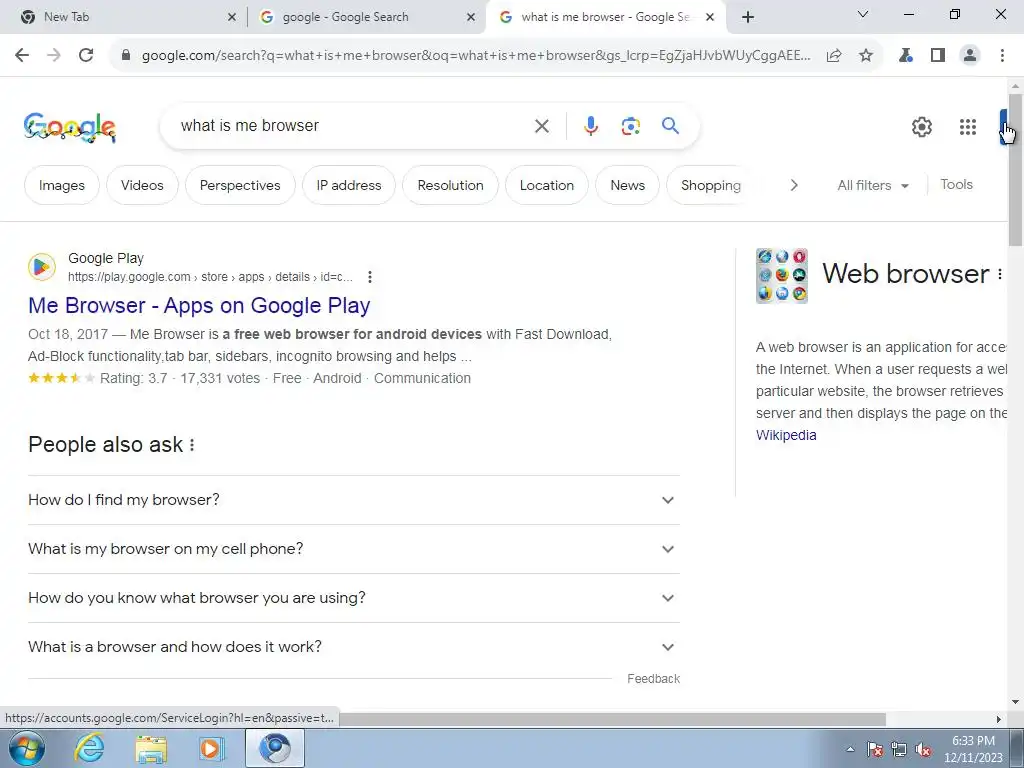Screen dimensions: 1024x768
Task: Click the blue magnifier search button
Action: (670, 125)
